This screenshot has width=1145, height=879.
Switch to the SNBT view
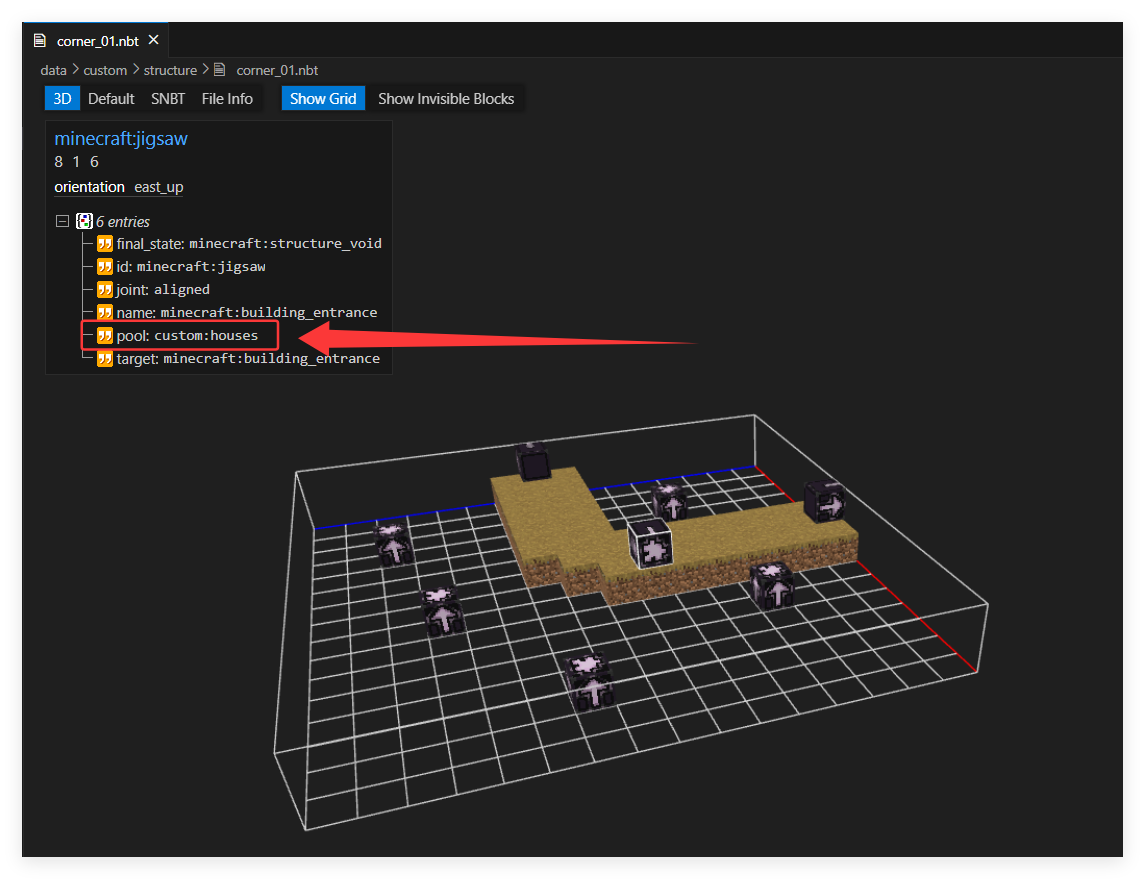click(168, 99)
